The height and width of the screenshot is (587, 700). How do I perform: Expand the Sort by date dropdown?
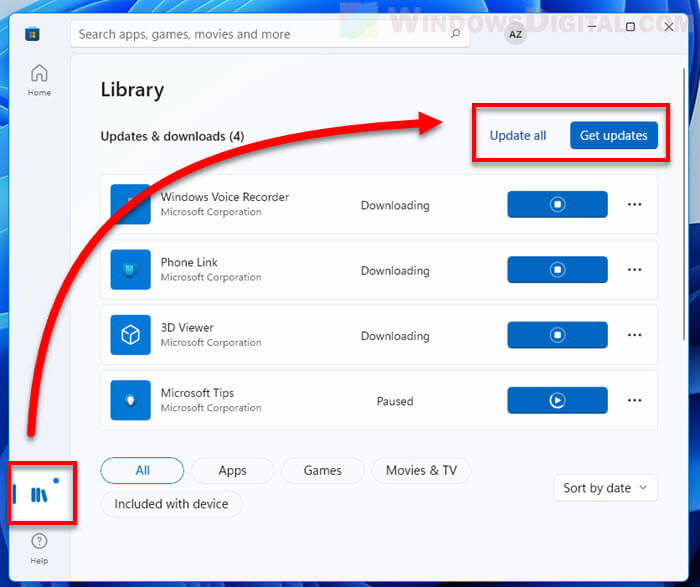click(605, 488)
